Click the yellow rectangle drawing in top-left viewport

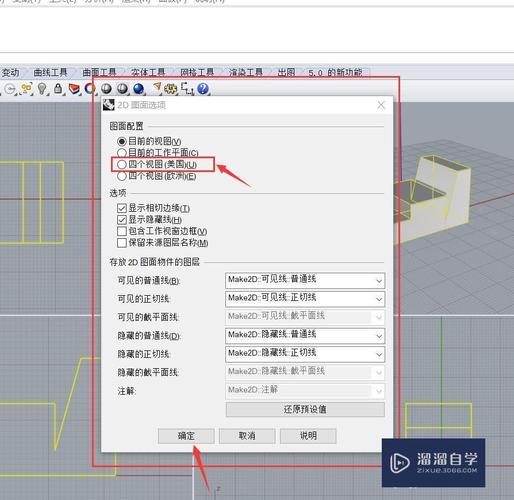[x=33, y=202]
